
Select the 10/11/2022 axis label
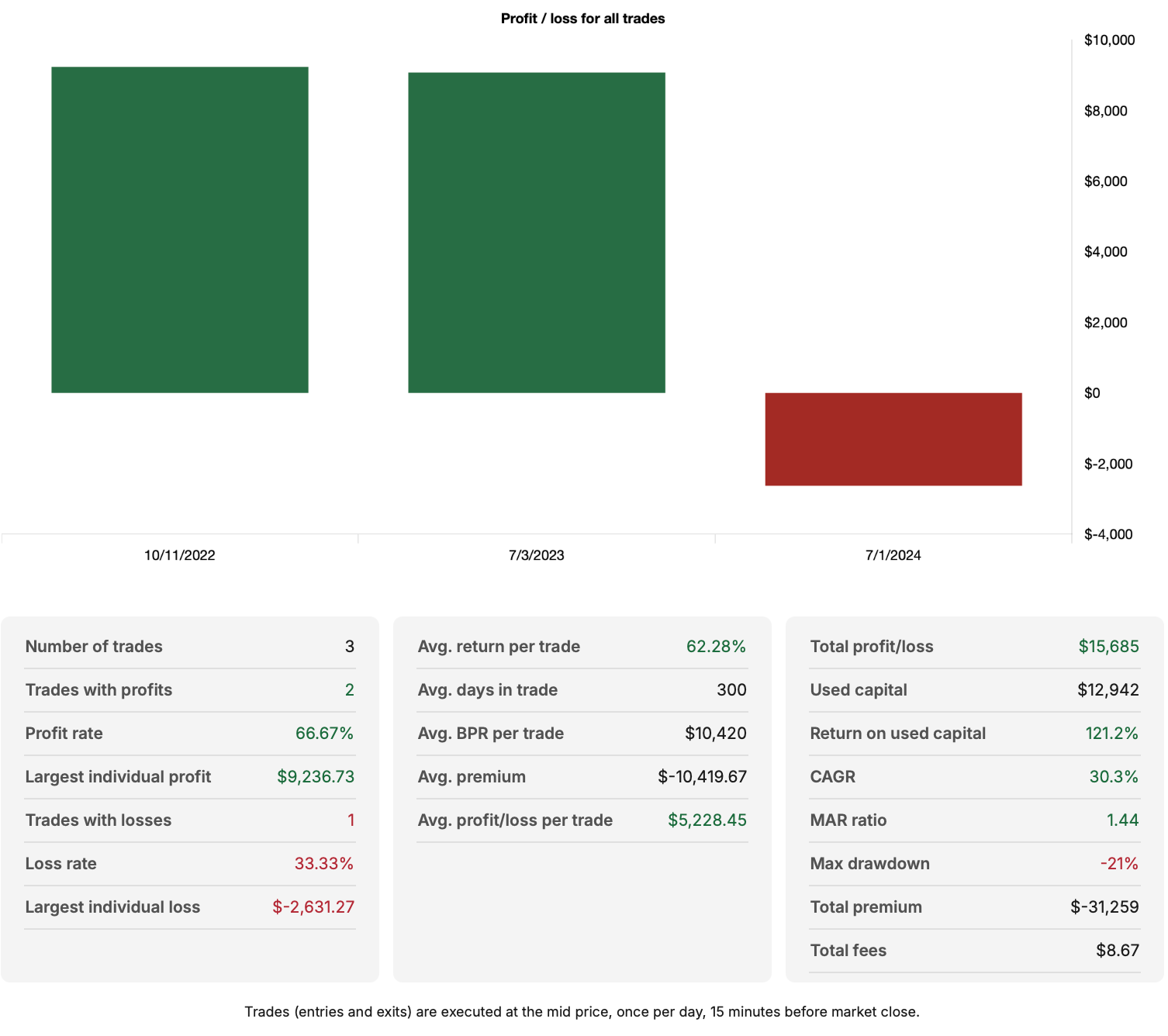(x=179, y=554)
